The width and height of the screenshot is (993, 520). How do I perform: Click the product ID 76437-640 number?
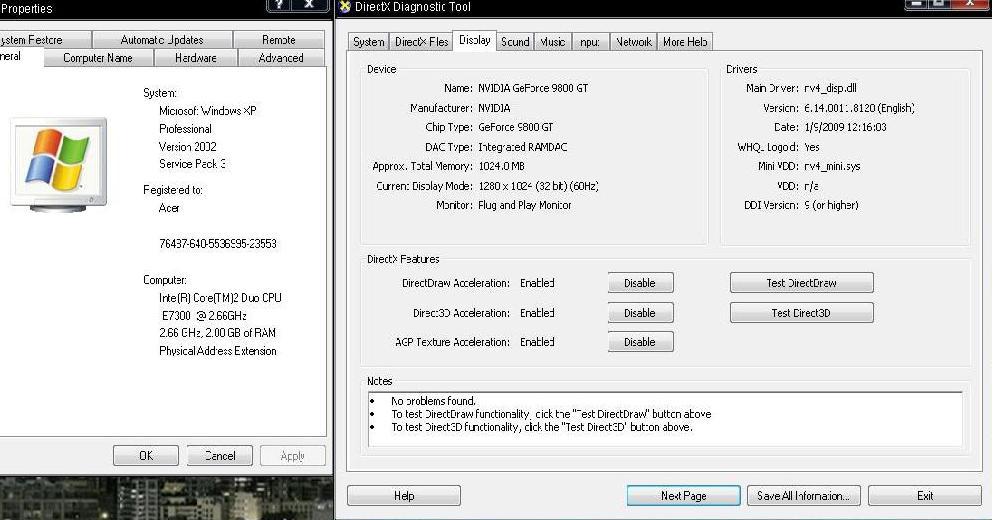(x=218, y=244)
